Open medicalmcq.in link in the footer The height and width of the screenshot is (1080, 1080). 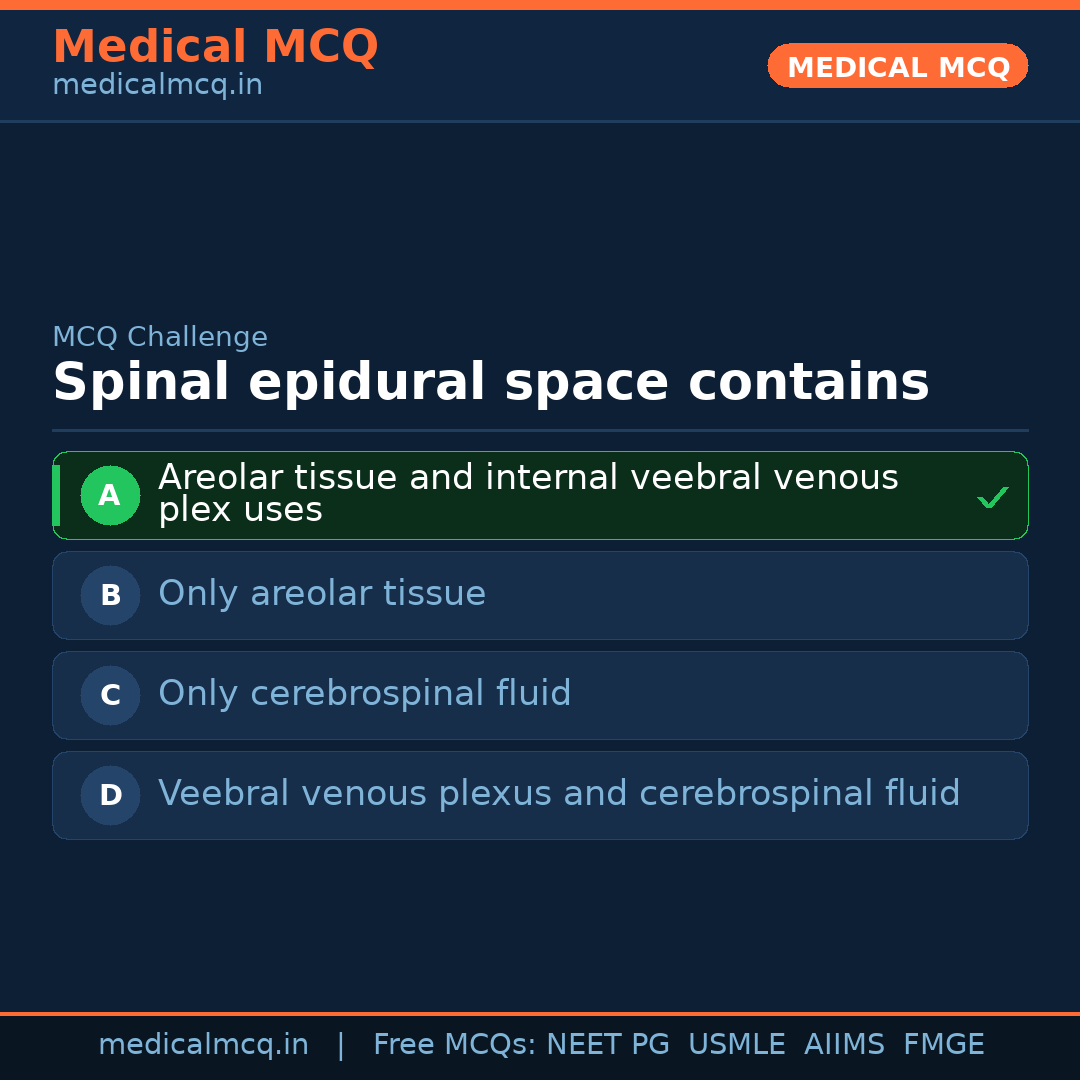tap(203, 1045)
